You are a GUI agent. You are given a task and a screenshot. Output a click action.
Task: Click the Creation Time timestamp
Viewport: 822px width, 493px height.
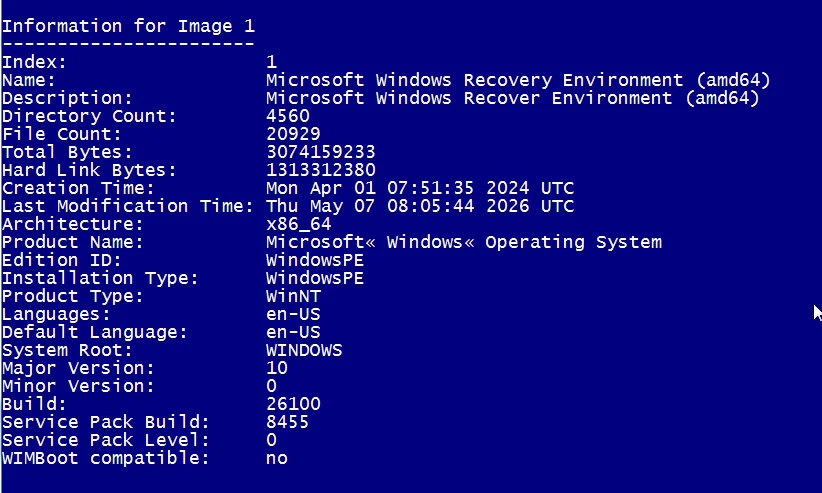pos(420,188)
